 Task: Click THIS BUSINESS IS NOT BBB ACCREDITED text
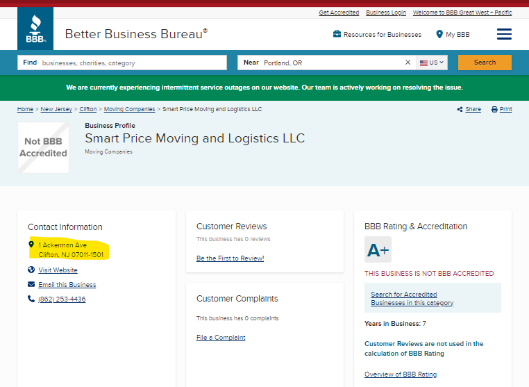coord(429,273)
